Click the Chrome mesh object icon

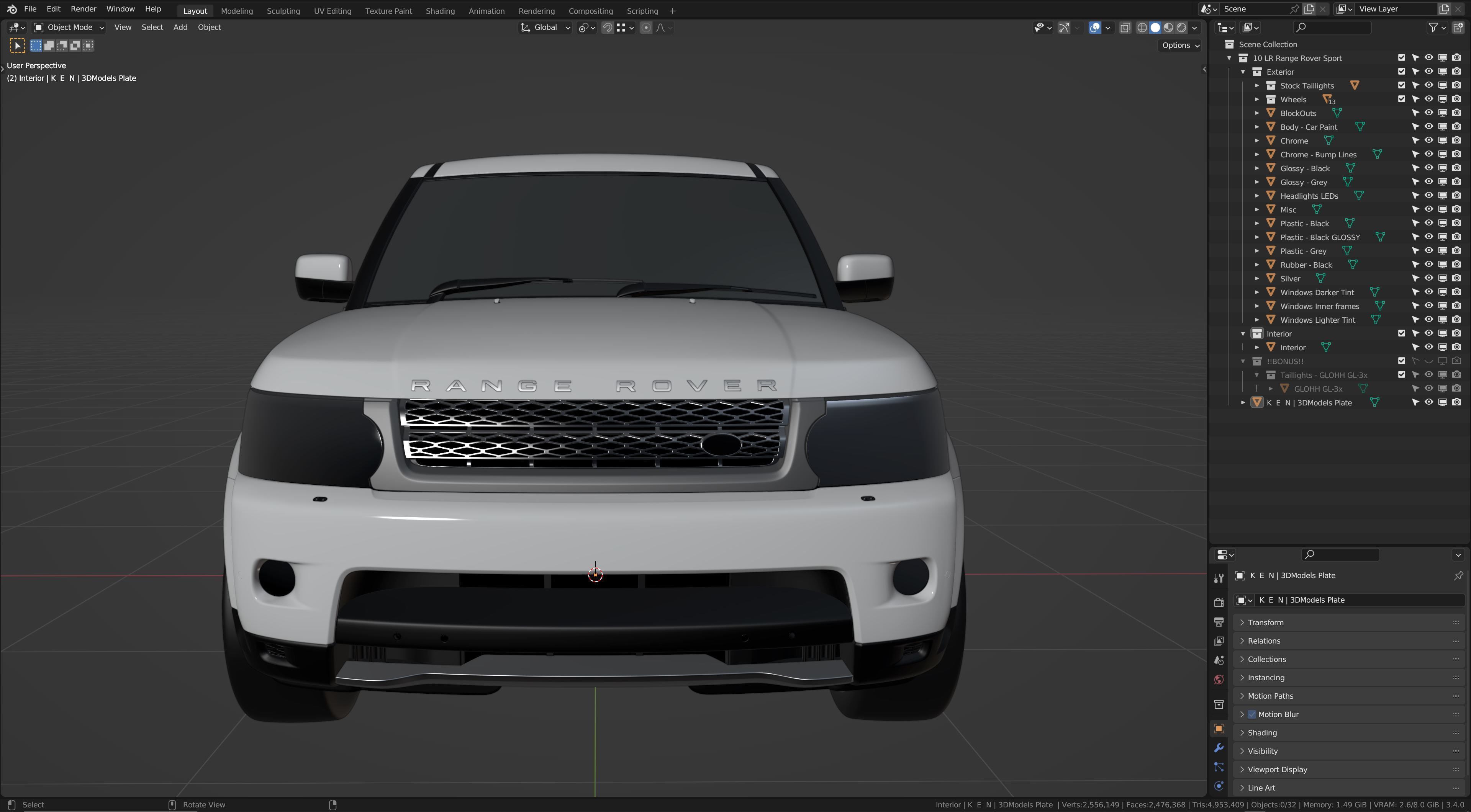click(x=1271, y=141)
